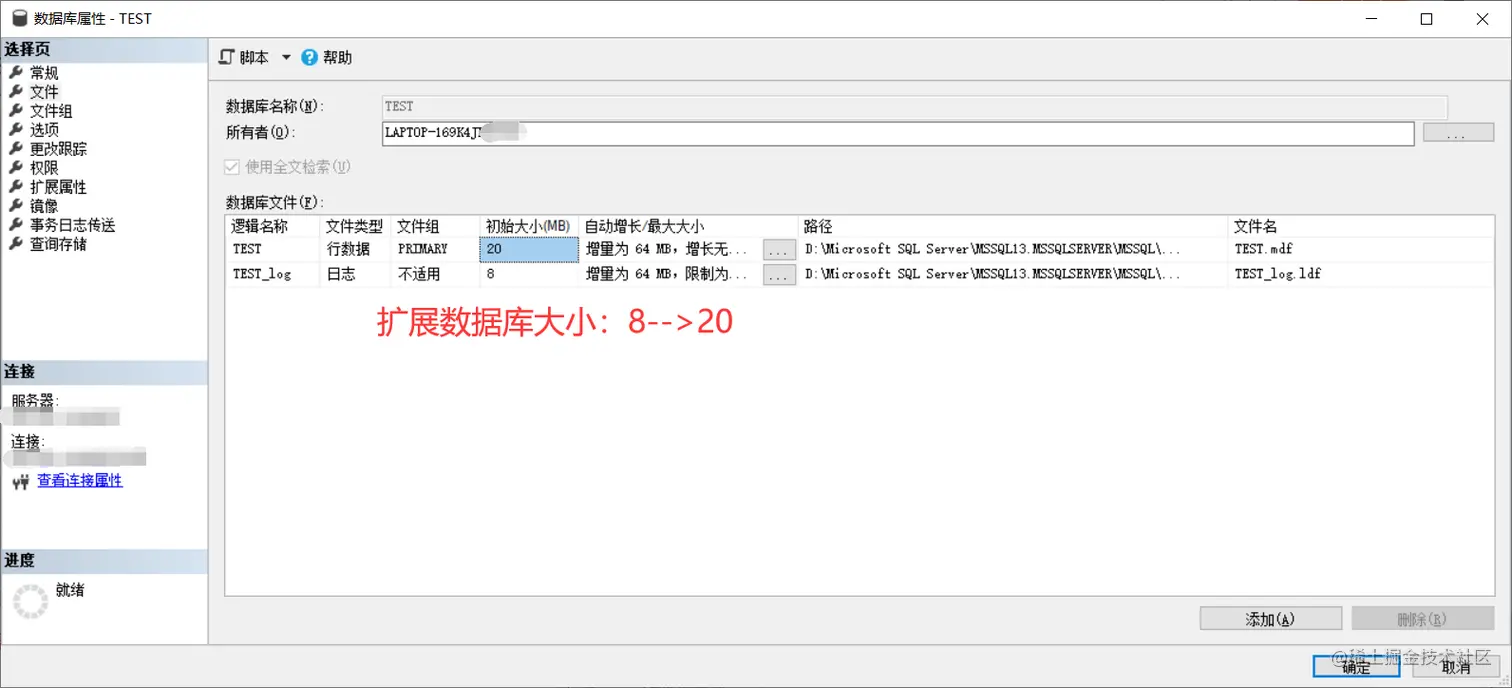
Task: Open the 扩展属性 page
Action: point(59,186)
